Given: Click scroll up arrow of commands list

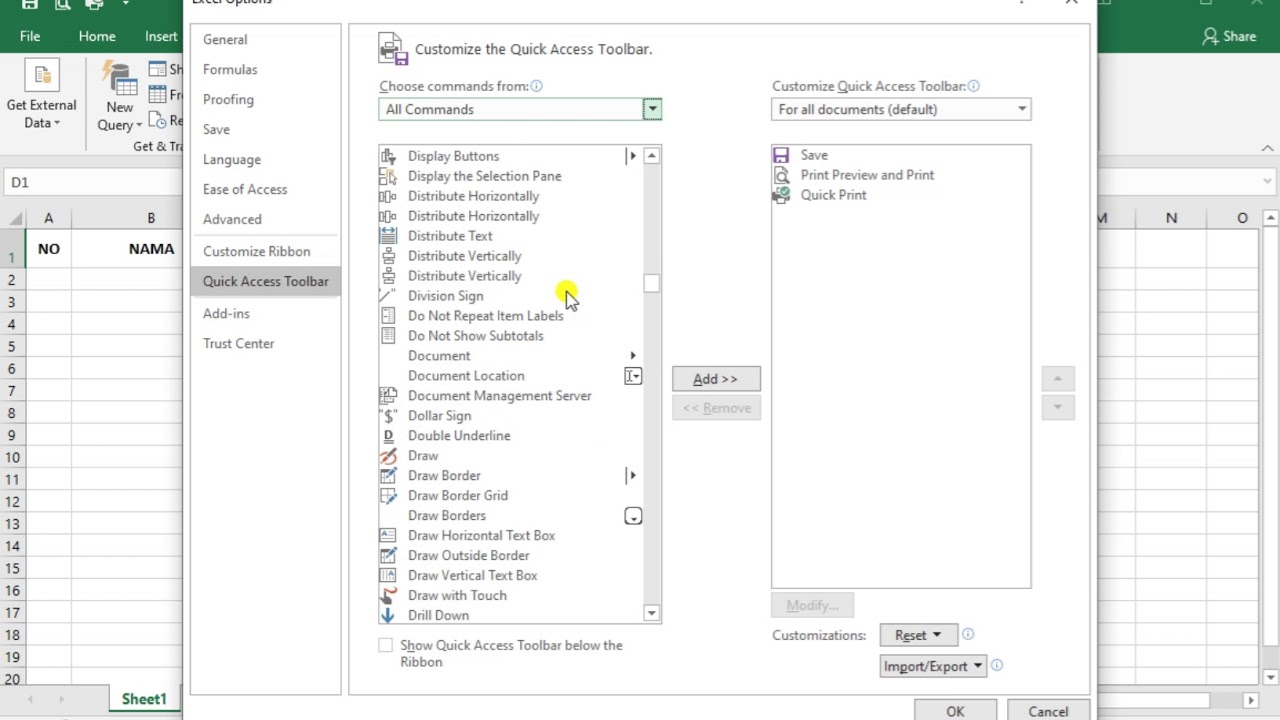Looking at the screenshot, I should click(652, 155).
